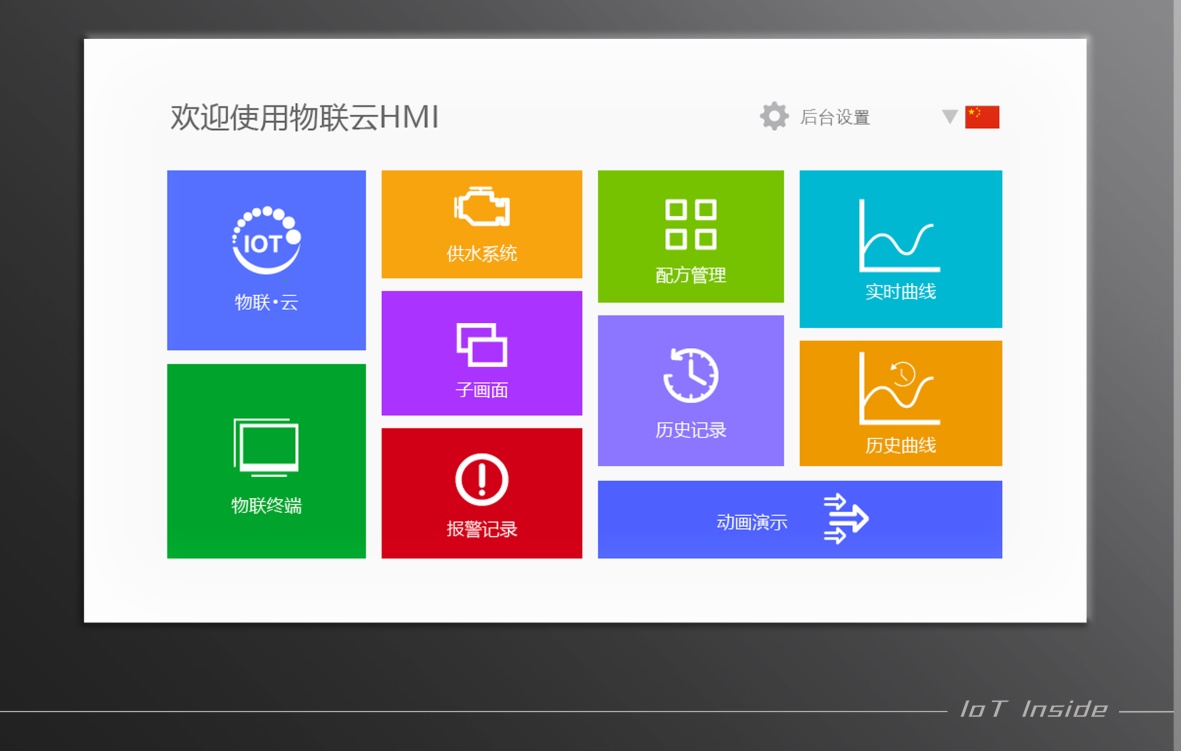
Task: Click the 实时曲线 label text
Action: 900,292
